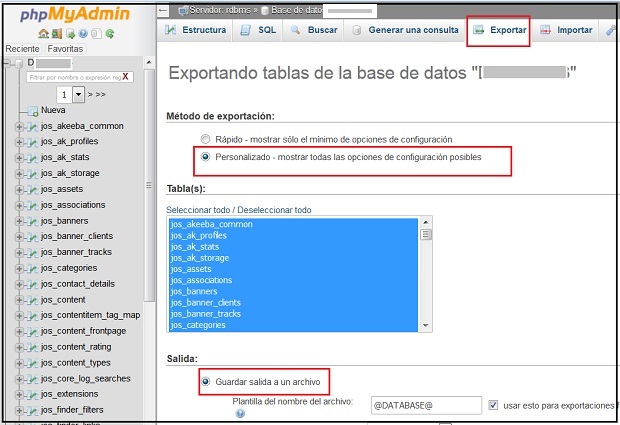This screenshot has height=425, width=620.
Task: Click the help icon below Plantilla label
Action: [240, 414]
